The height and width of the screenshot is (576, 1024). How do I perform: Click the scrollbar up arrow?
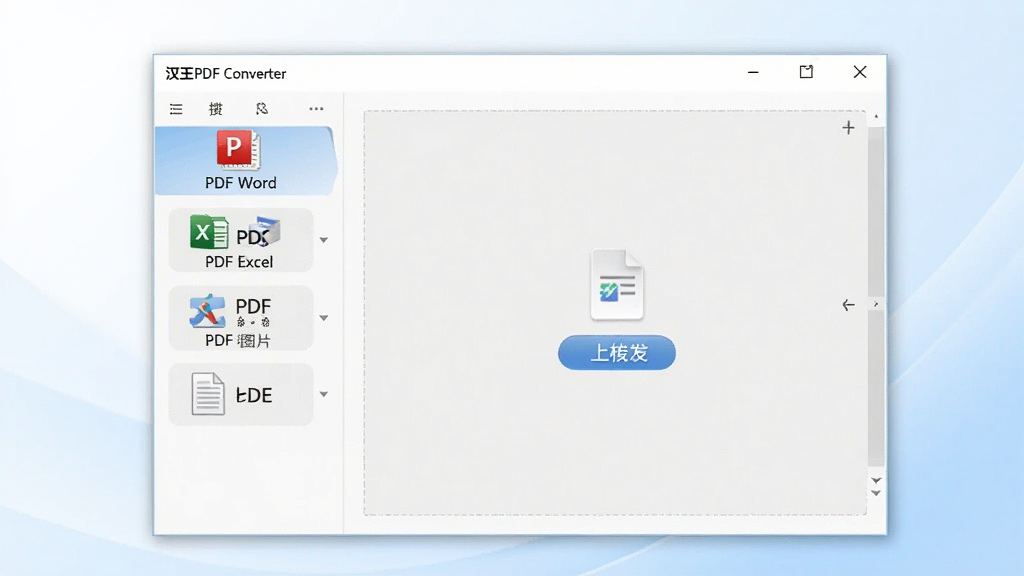pos(876,117)
